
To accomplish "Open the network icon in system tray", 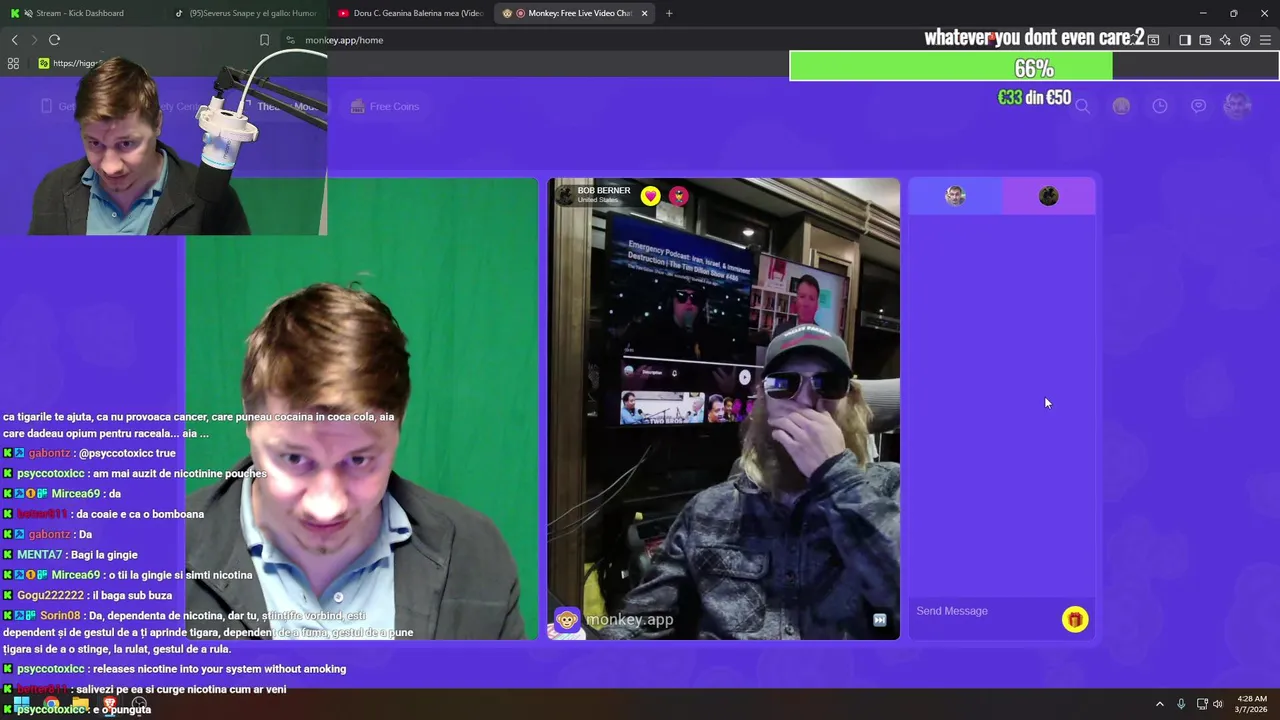I will click(x=1202, y=704).
